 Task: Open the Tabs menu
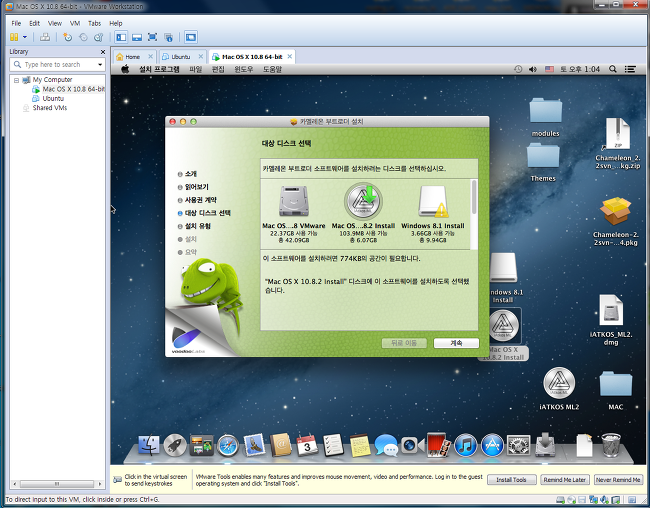pyautogui.click(x=95, y=23)
